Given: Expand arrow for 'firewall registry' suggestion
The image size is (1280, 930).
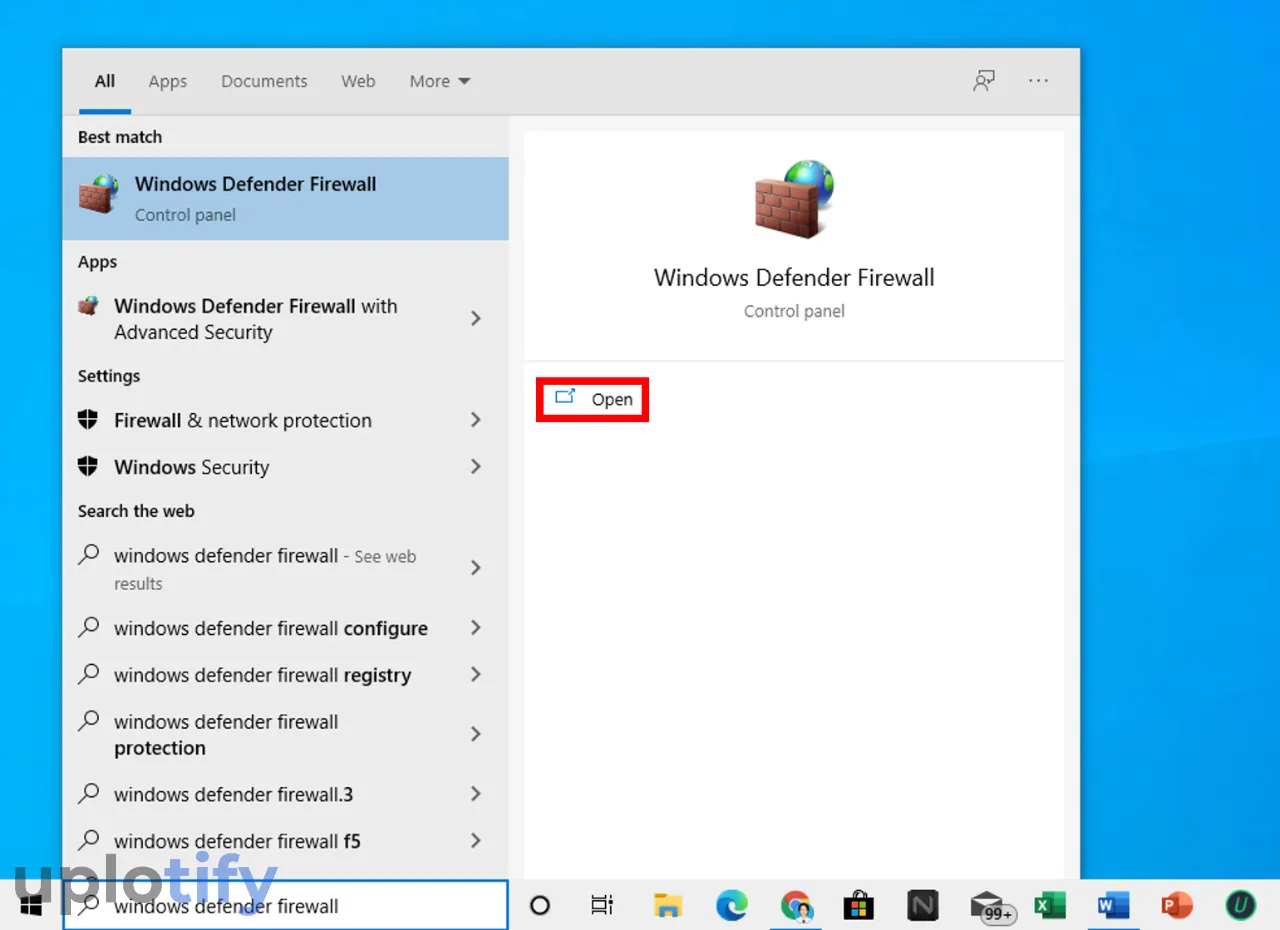Looking at the screenshot, I should point(476,675).
